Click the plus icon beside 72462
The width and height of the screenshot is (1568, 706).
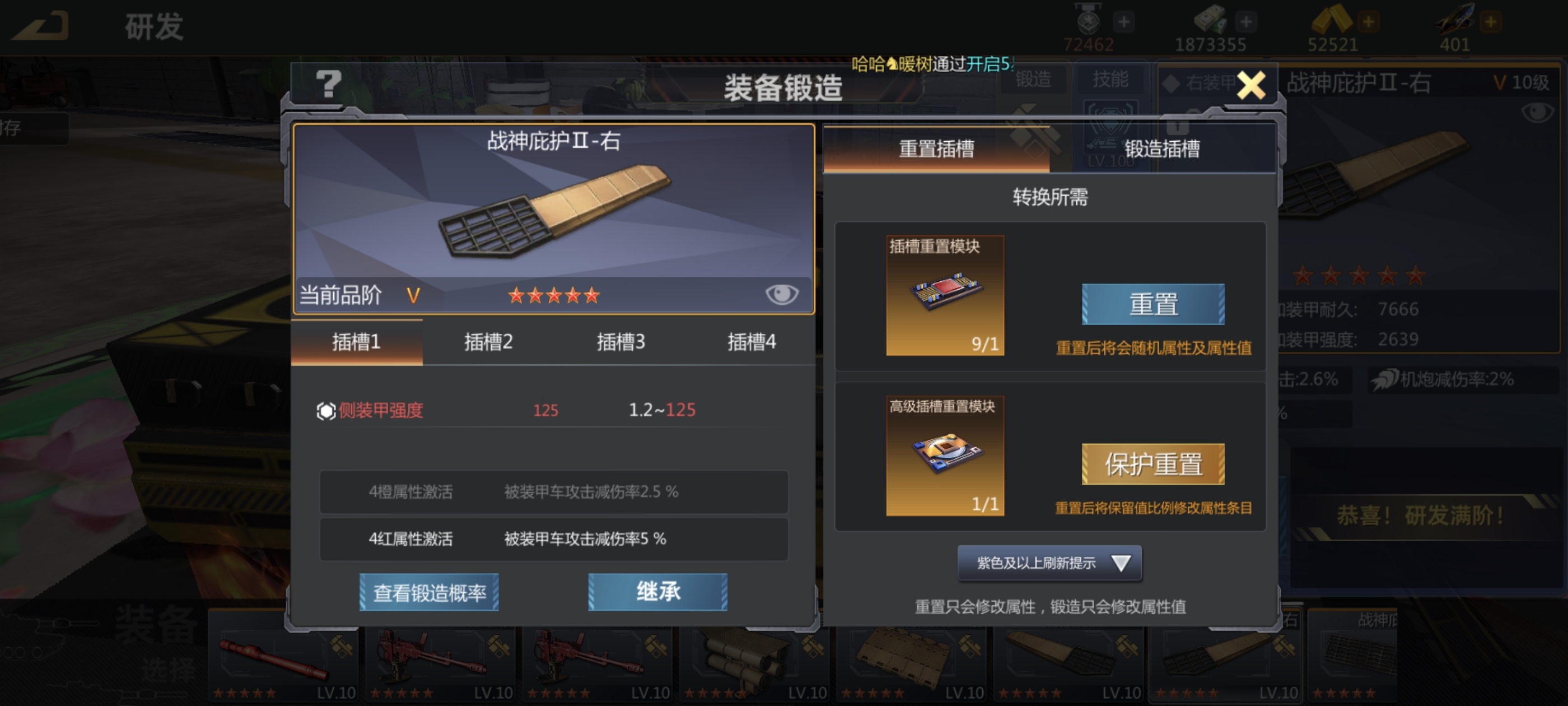click(x=1124, y=22)
